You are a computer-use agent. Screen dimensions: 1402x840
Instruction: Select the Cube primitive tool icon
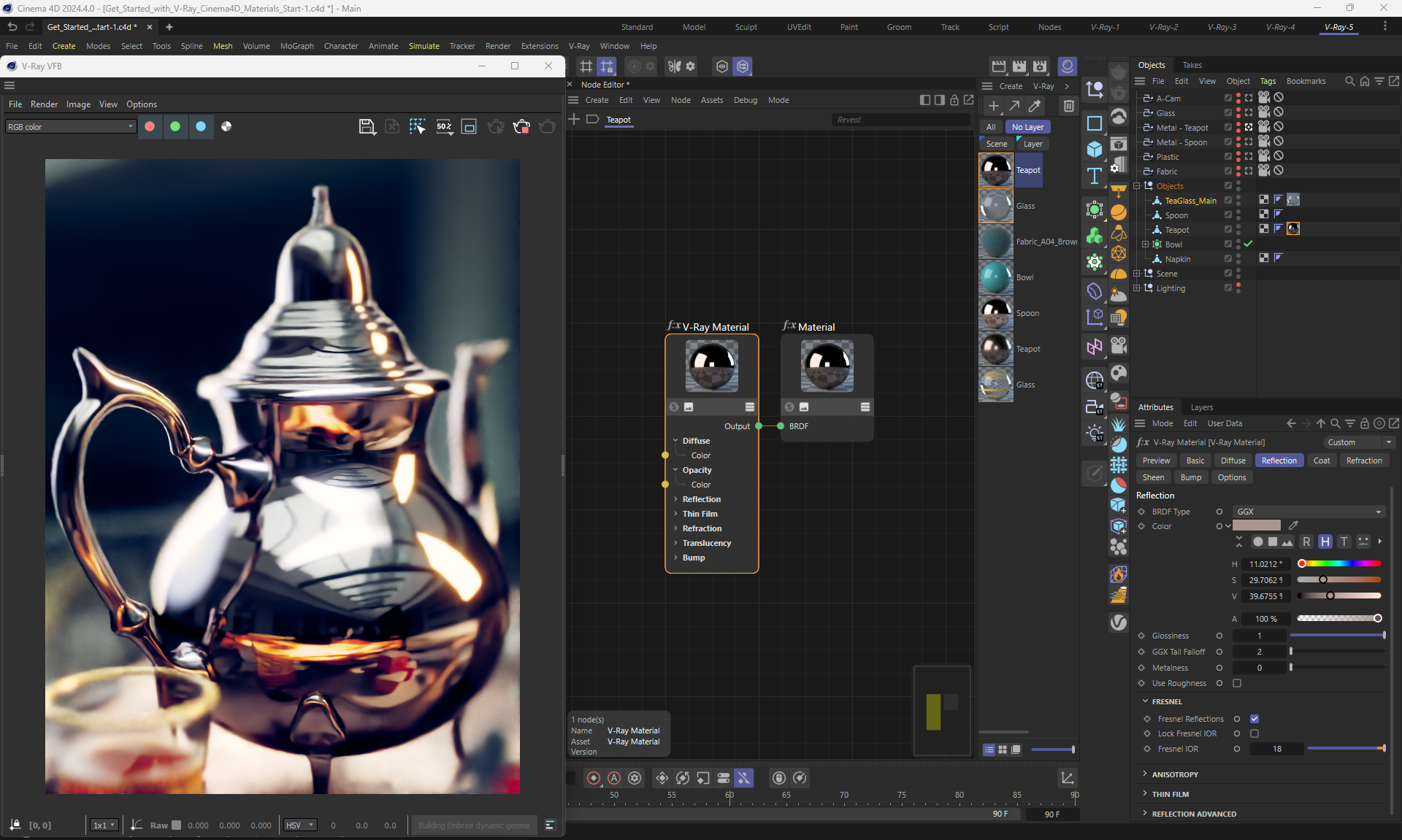[x=1094, y=150]
